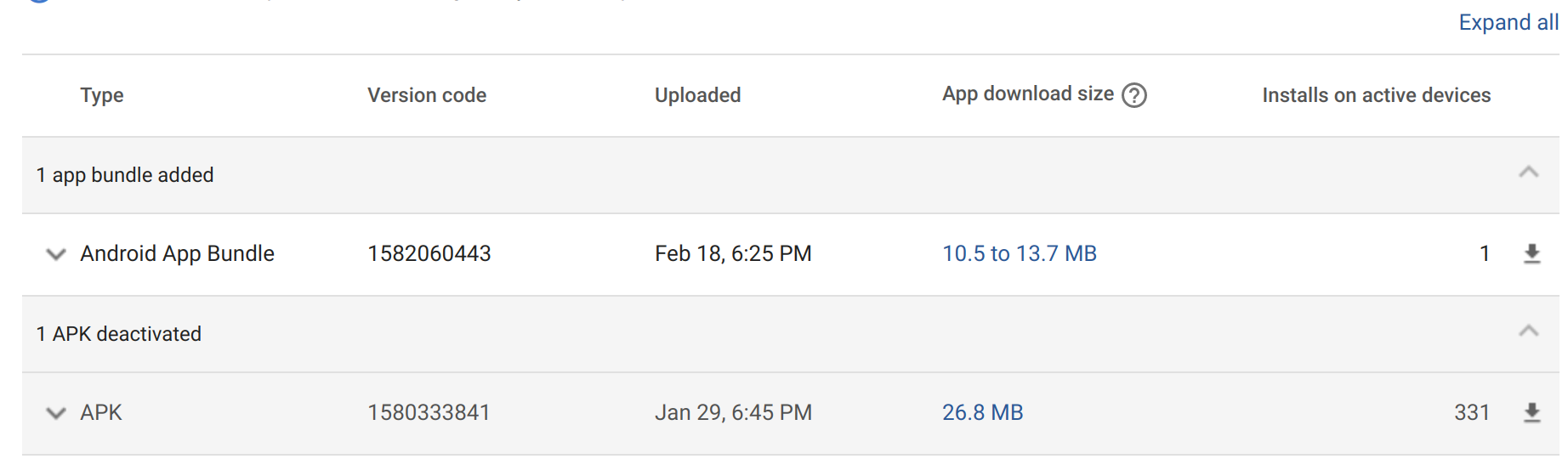Open App download size help icon
The image size is (1568, 476).
coord(1134,95)
